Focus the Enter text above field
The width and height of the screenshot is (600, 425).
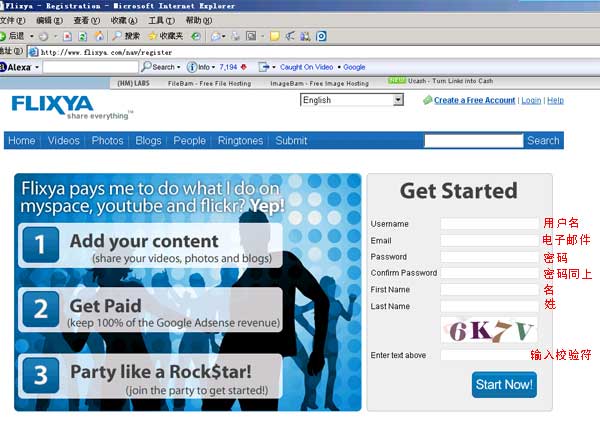(489, 355)
